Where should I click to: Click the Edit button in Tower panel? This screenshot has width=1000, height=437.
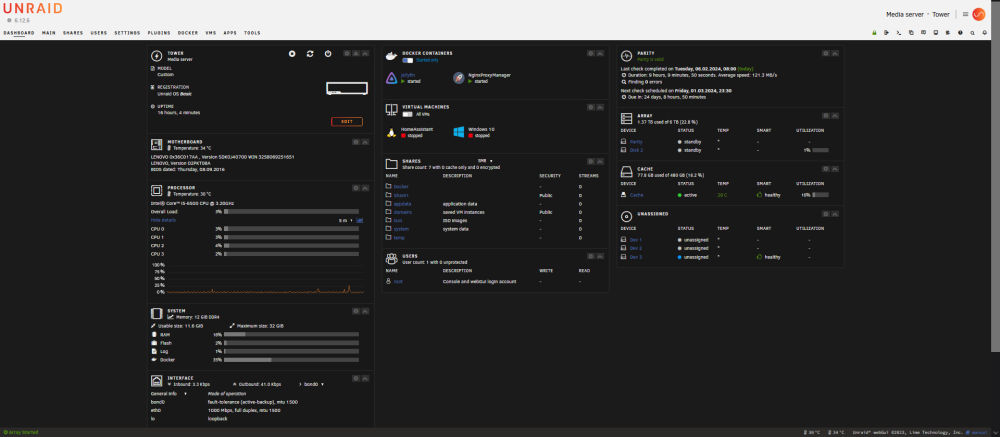[347, 121]
